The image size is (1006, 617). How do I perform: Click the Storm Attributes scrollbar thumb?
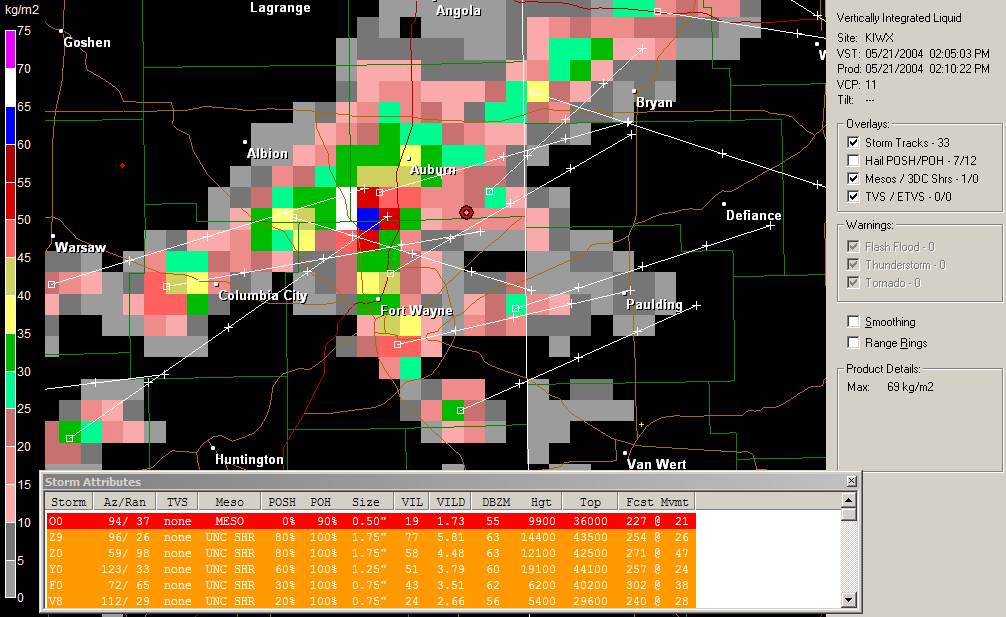[x=848, y=514]
